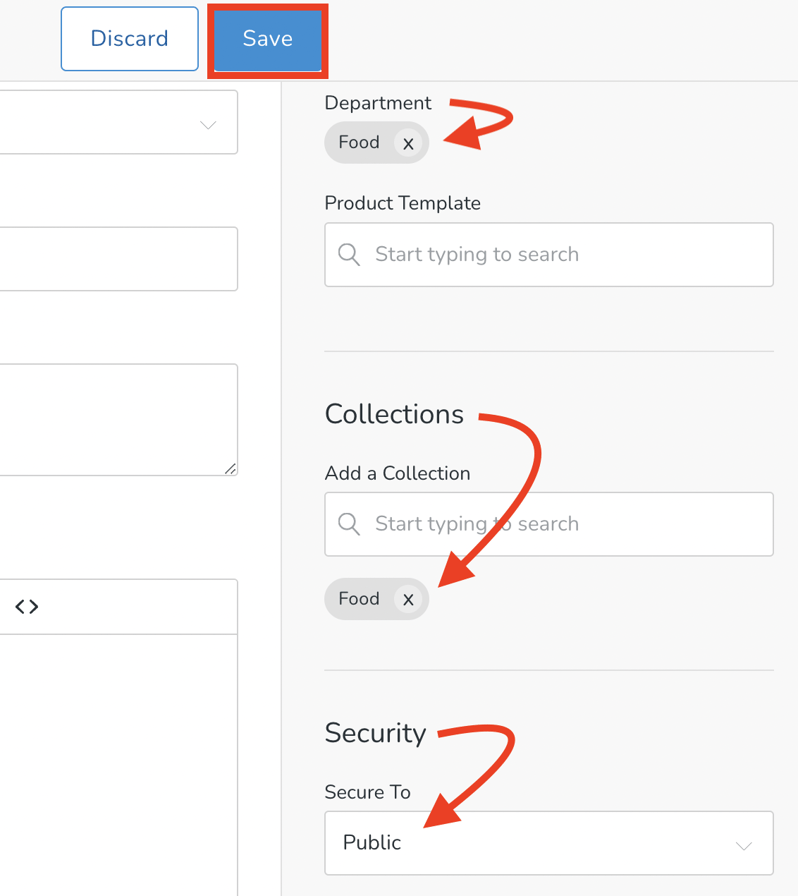Remove the Food collection tag with its x
This screenshot has width=798, height=896.
[x=407, y=599]
